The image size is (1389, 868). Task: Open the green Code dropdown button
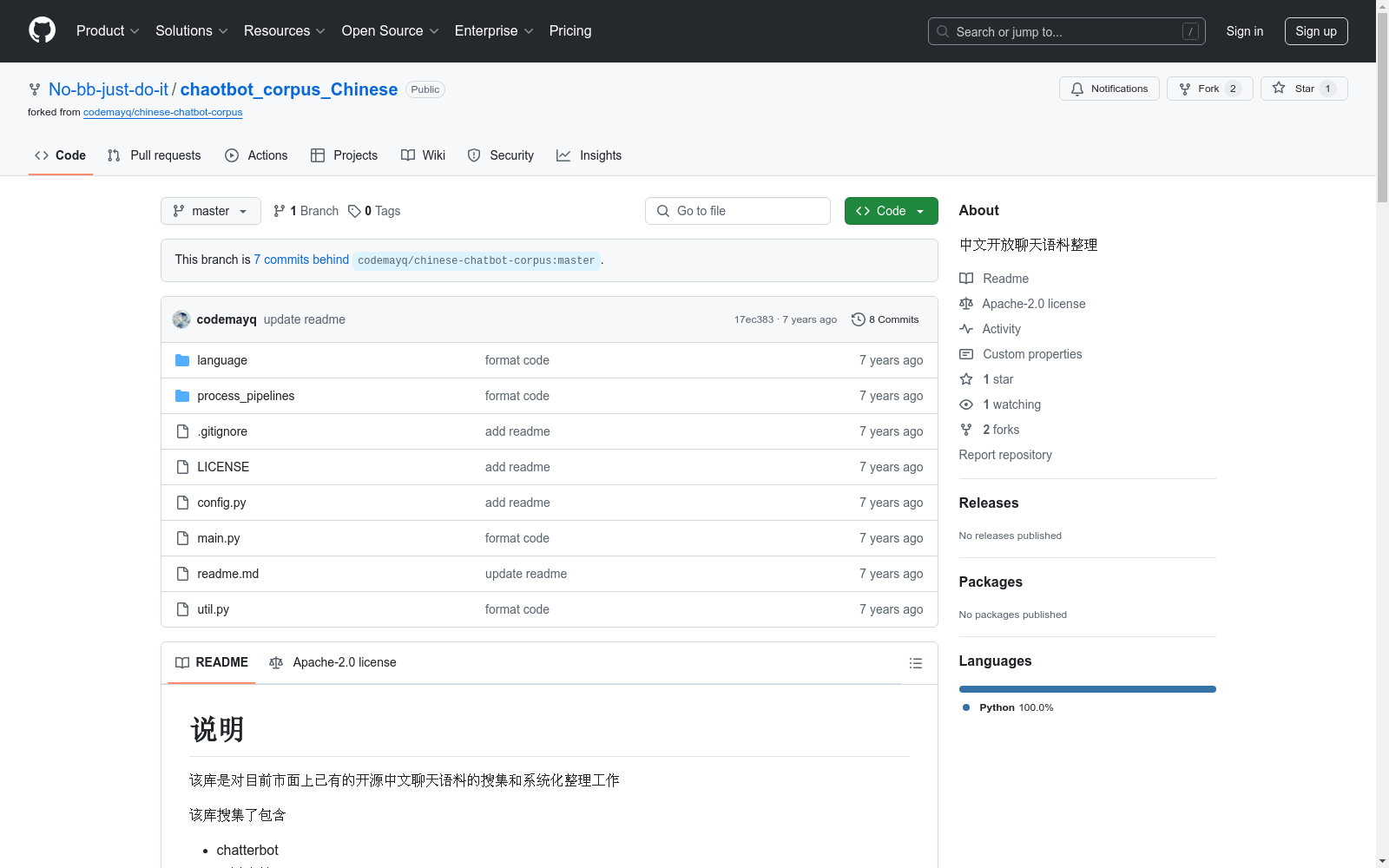click(892, 211)
